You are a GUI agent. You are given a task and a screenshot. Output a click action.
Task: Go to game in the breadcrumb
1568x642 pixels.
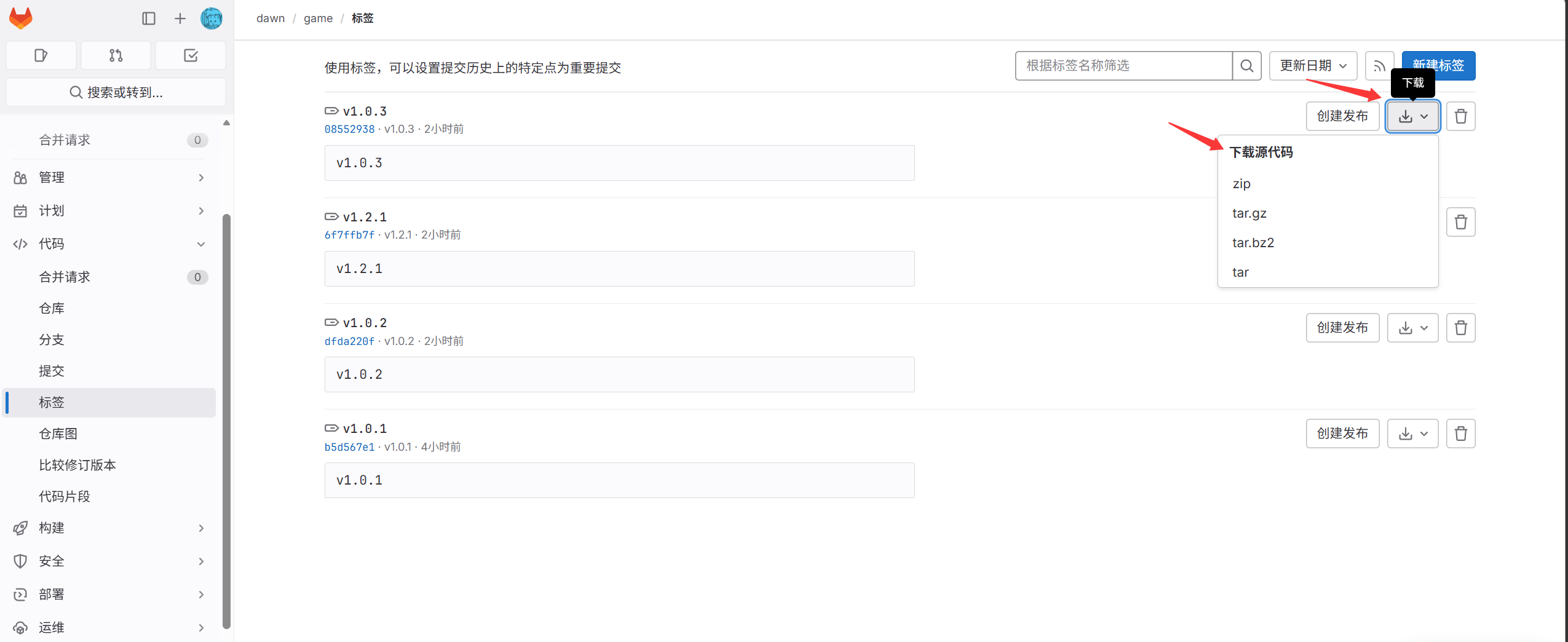click(318, 18)
